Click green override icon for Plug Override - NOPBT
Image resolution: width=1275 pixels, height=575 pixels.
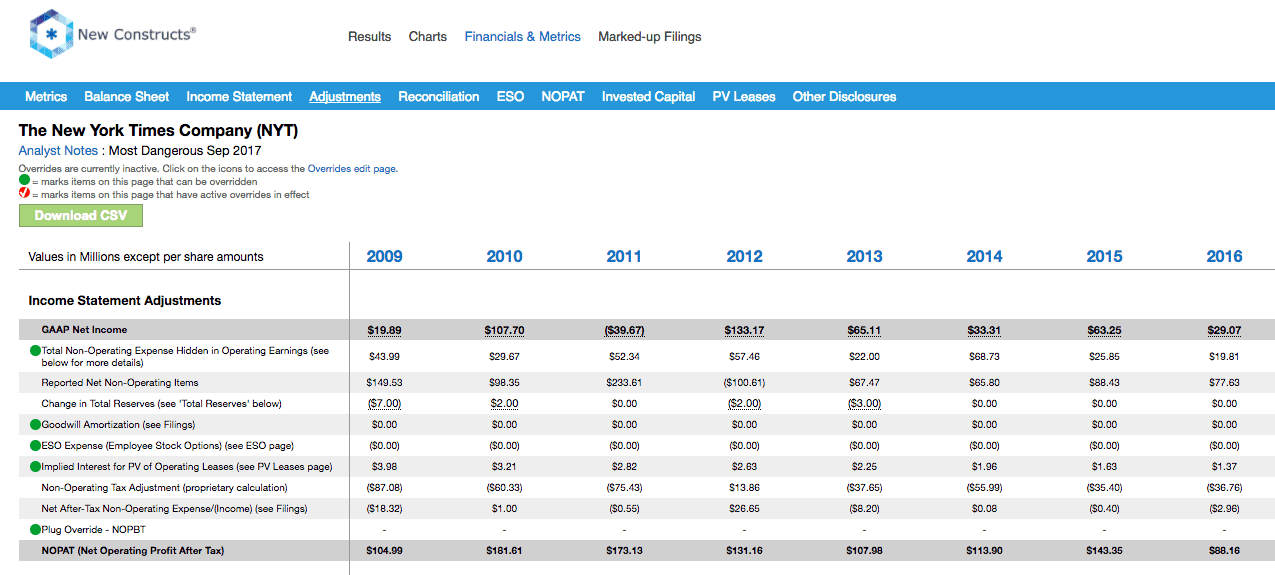click(35, 530)
